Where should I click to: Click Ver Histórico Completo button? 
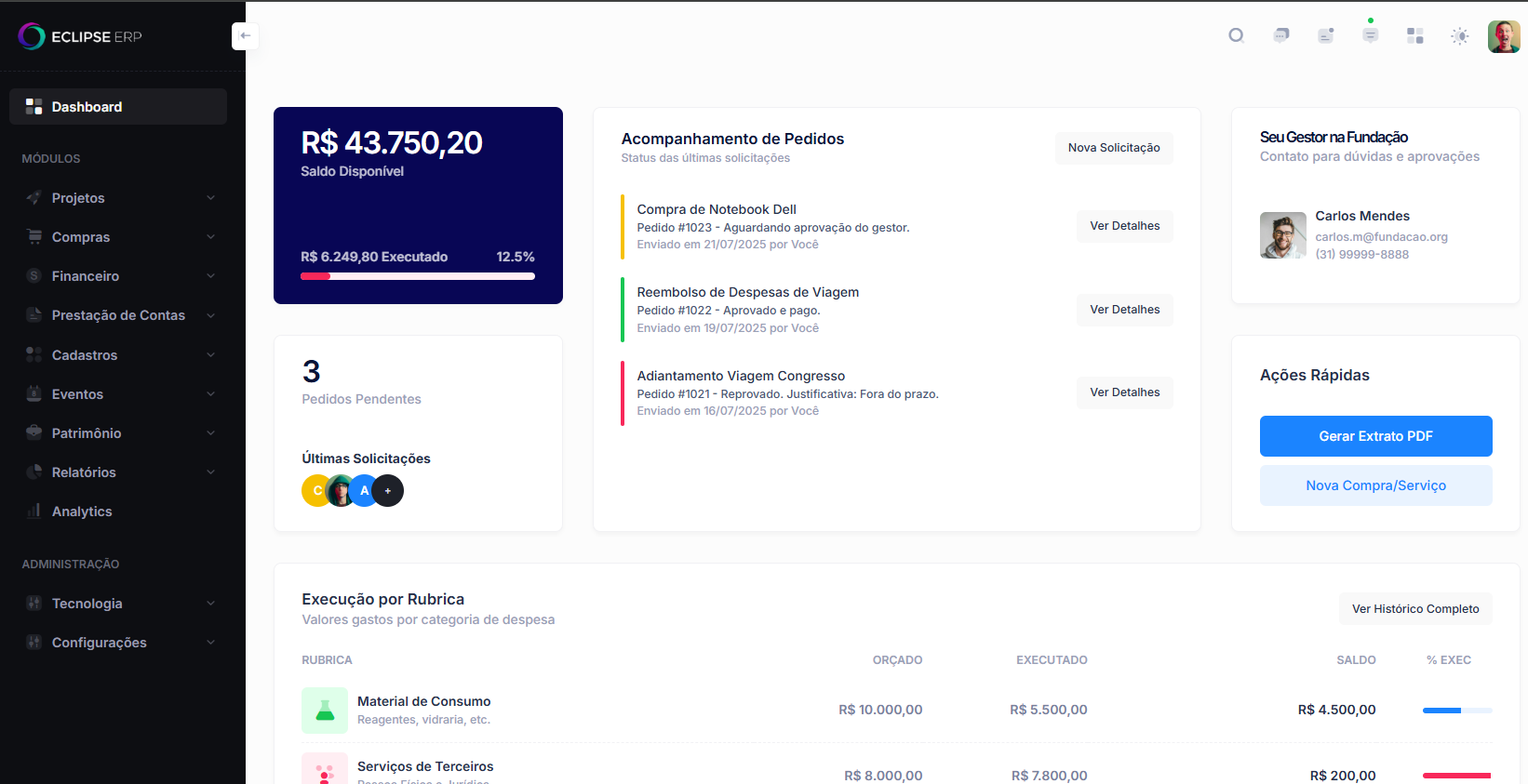pos(1415,609)
